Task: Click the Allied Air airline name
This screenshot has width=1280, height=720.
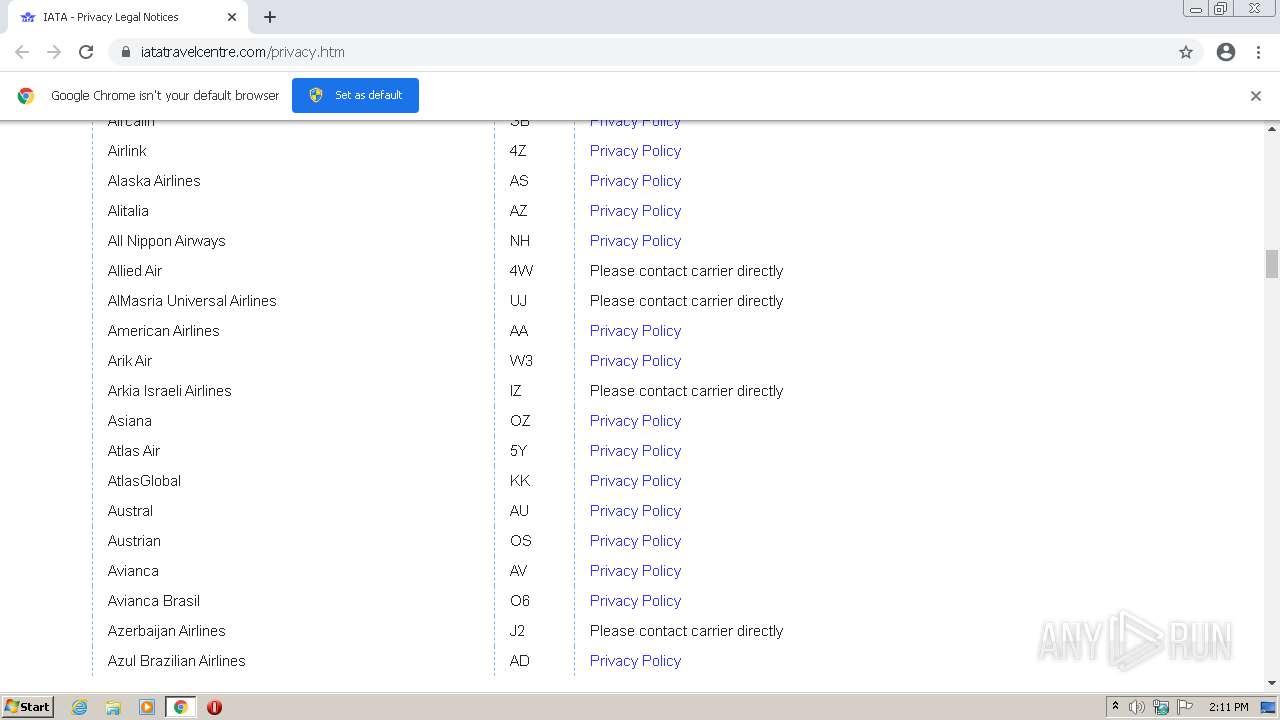Action: pyautogui.click(x=135, y=271)
